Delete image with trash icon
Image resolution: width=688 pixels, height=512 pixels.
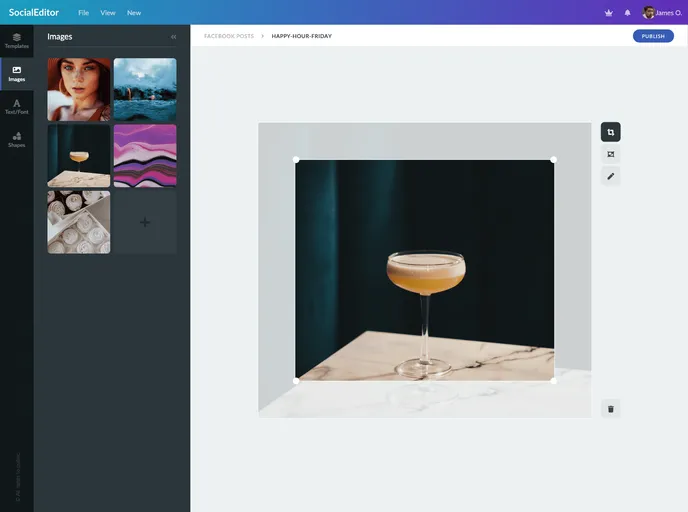pos(610,408)
